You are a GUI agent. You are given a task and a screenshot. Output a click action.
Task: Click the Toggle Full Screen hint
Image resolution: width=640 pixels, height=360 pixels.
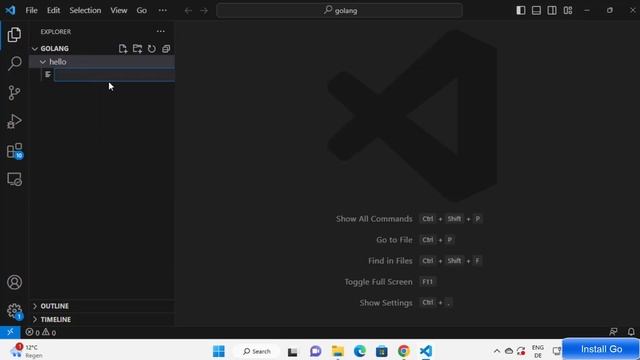tap(378, 282)
